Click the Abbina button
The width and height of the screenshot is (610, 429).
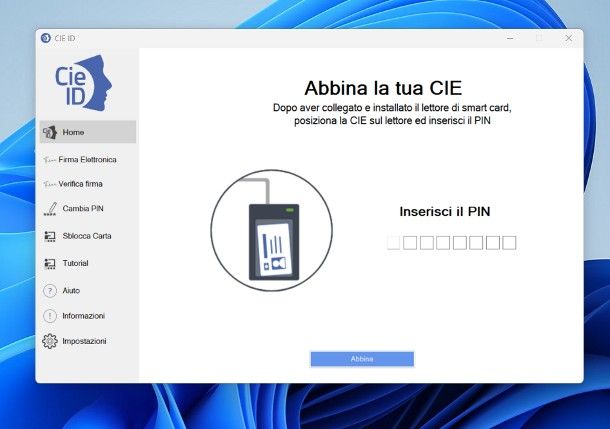click(362, 359)
